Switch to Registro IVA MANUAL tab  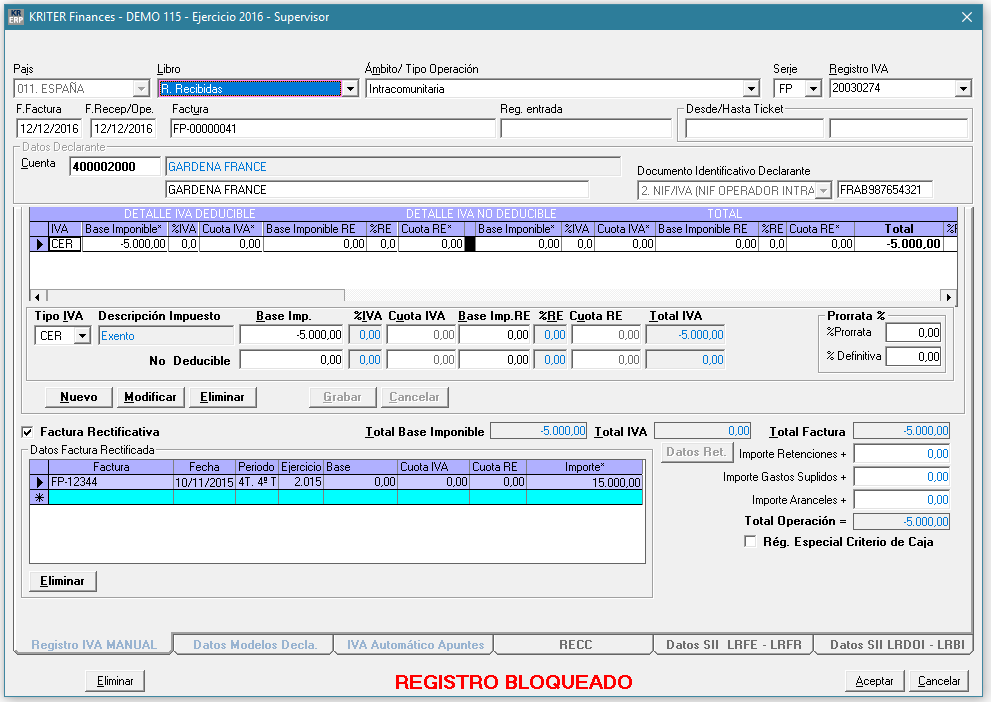(x=94, y=645)
